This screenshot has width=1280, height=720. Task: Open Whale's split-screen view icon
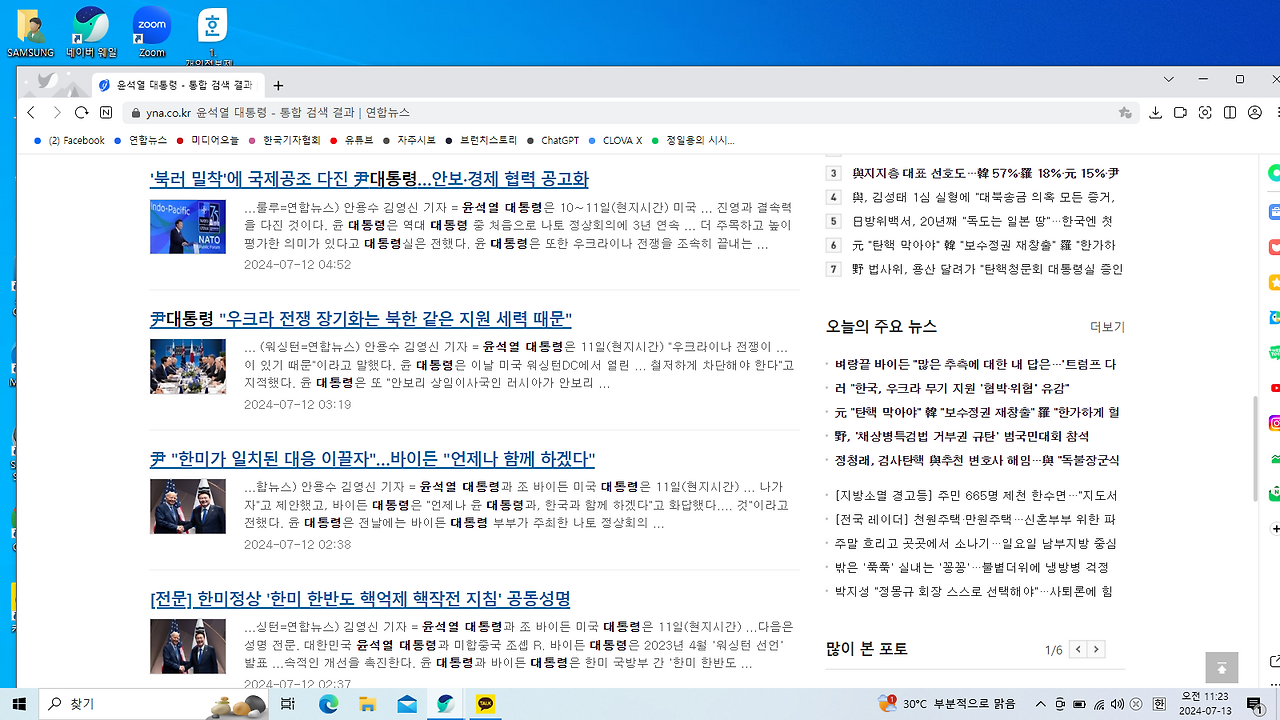click(1230, 113)
